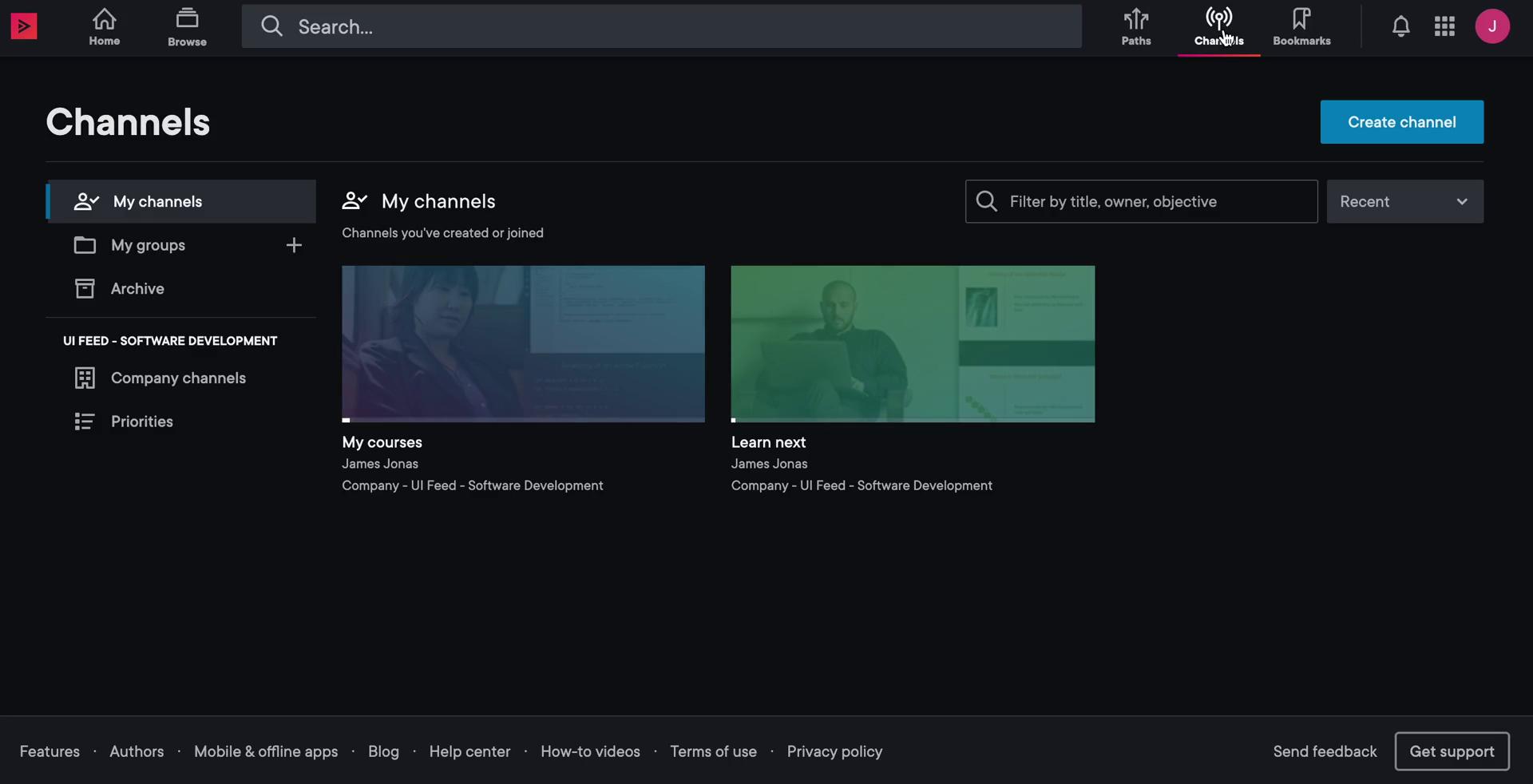Focus the filter by title field
The image size is (1533, 784).
(1142, 201)
